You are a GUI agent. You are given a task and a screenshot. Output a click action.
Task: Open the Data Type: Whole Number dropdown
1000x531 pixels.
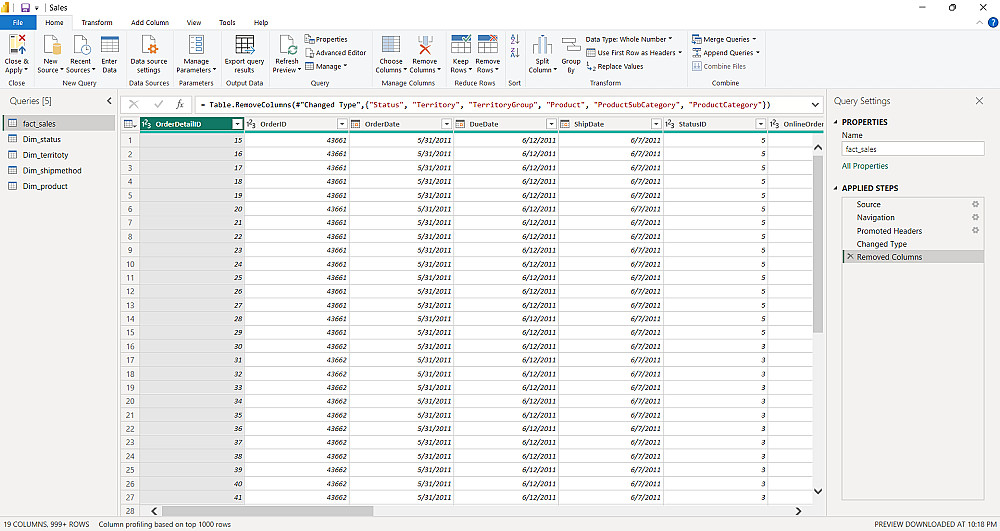pyautogui.click(x=628, y=39)
